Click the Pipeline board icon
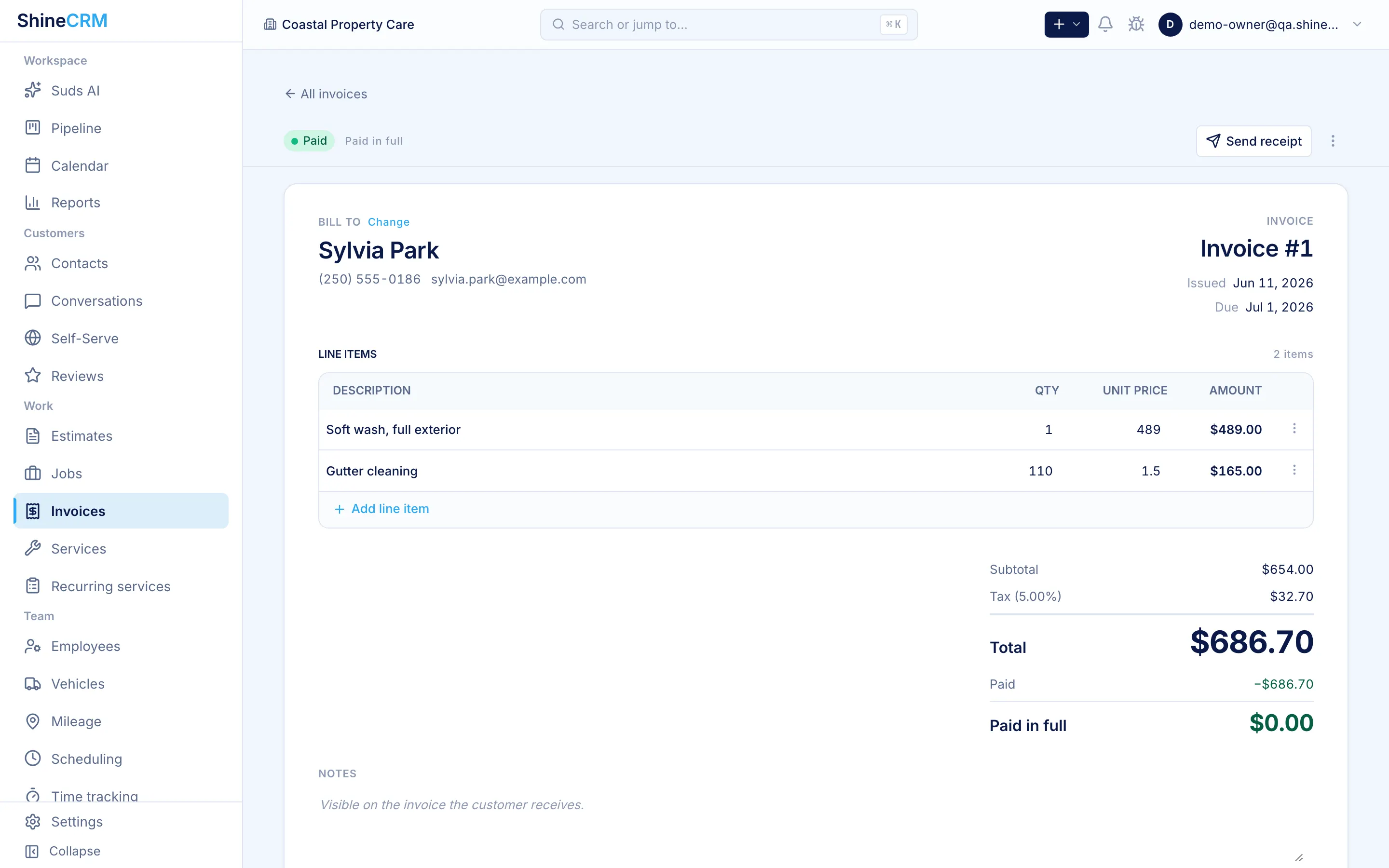Viewport: 1389px width, 868px height. coord(33,127)
